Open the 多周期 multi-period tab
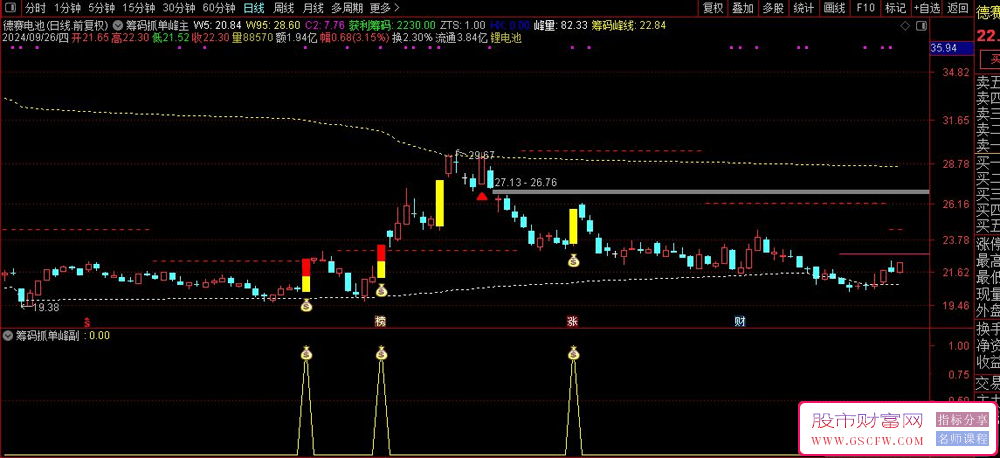Viewport: 1000px width, 458px height. pos(347,8)
